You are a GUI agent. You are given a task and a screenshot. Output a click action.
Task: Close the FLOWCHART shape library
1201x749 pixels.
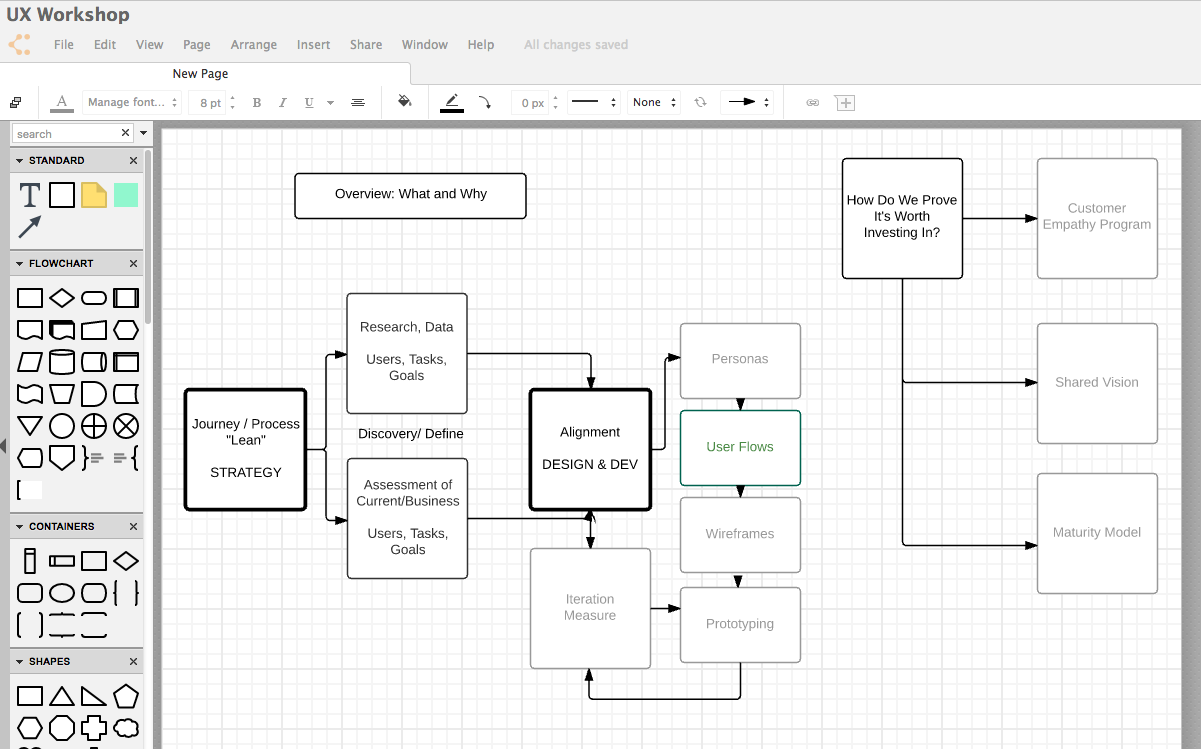[133, 263]
